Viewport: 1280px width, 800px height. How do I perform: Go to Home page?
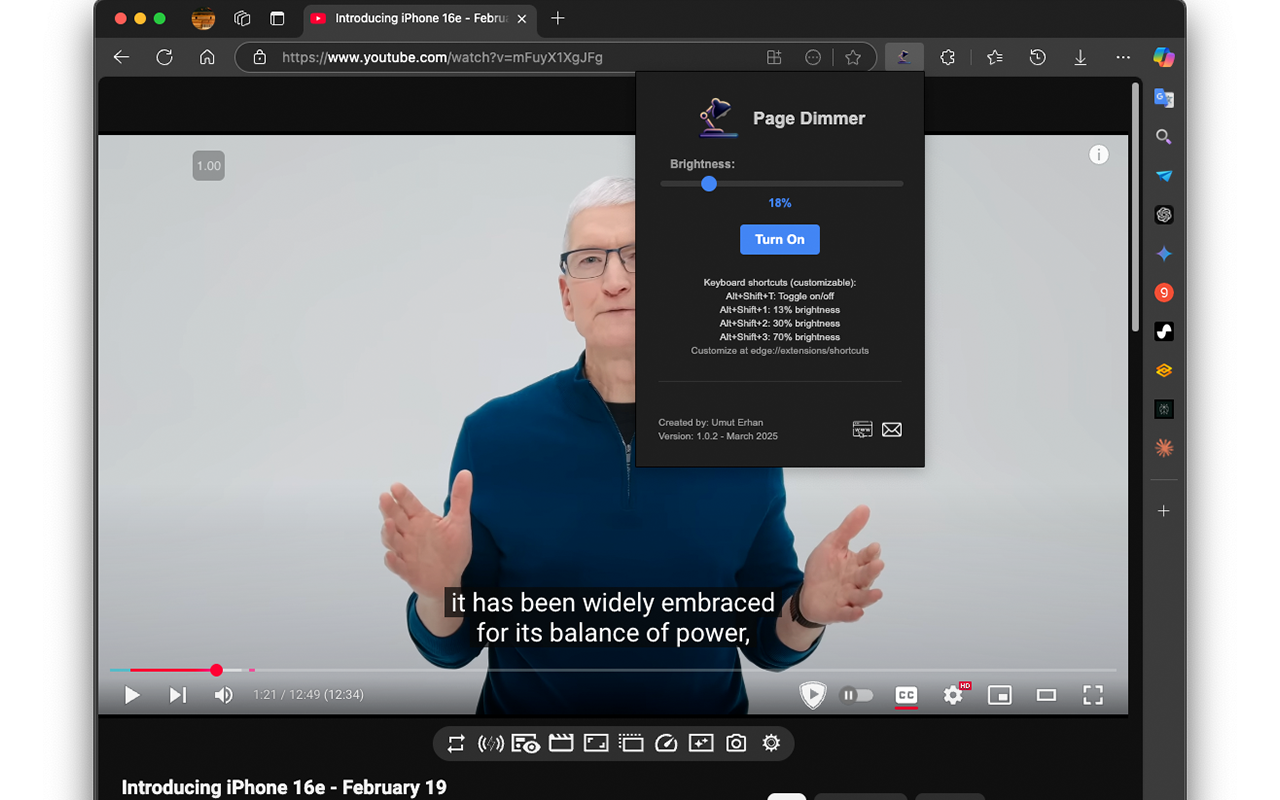pos(207,57)
